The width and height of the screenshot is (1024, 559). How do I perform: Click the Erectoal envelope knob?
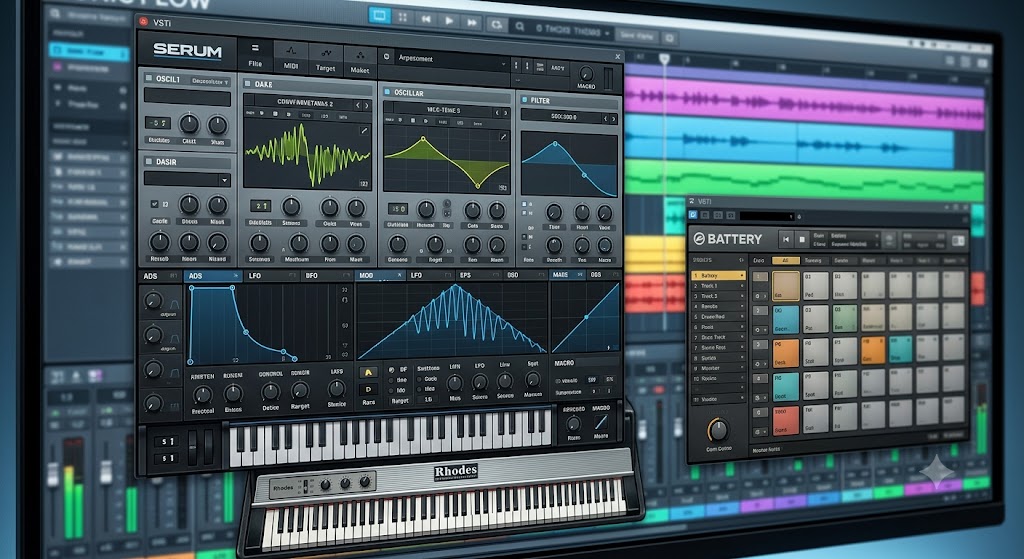pos(202,394)
